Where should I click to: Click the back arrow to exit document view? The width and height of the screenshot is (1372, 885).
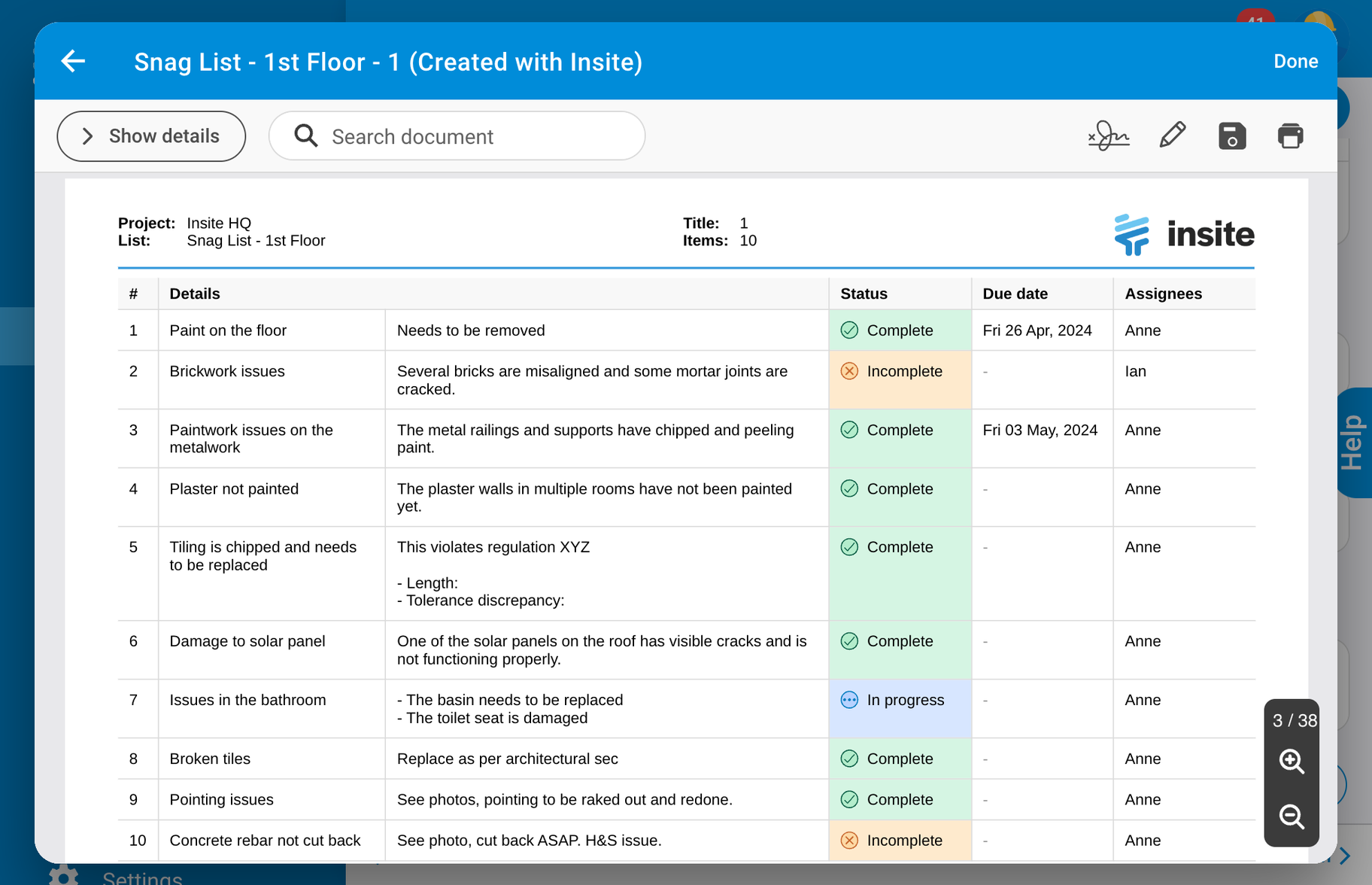point(73,61)
